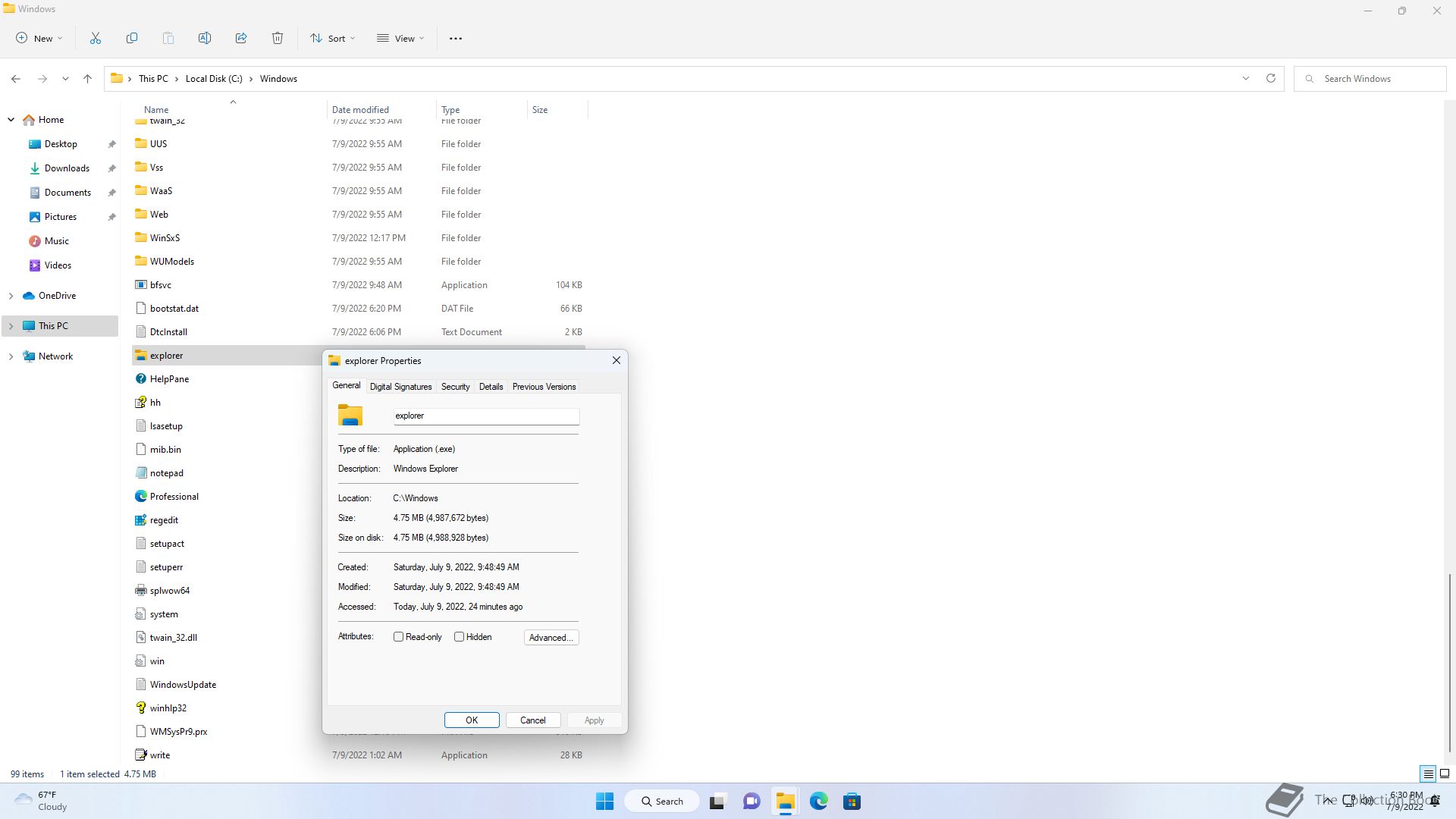Switch to the Previous Versions tab
1456x819 pixels.
point(544,387)
